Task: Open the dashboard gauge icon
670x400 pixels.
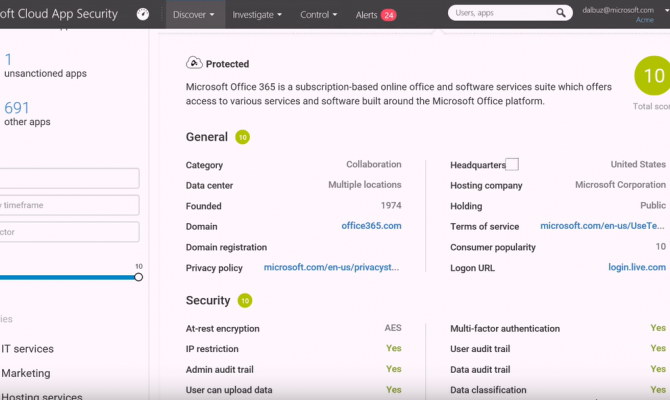Action: pyautogui.click(x=143, y=15)
